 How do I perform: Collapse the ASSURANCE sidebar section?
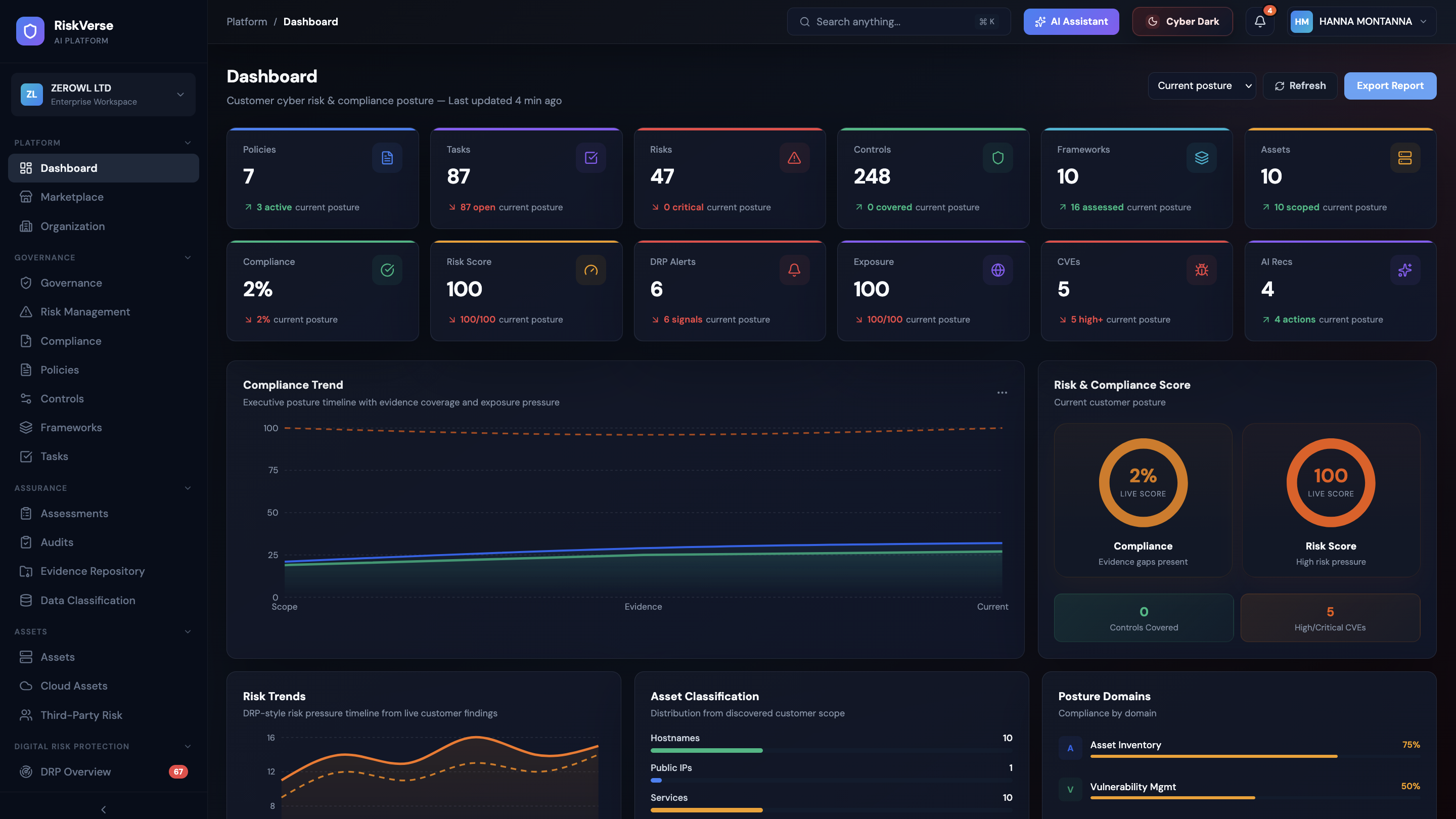tap(188, 488)
